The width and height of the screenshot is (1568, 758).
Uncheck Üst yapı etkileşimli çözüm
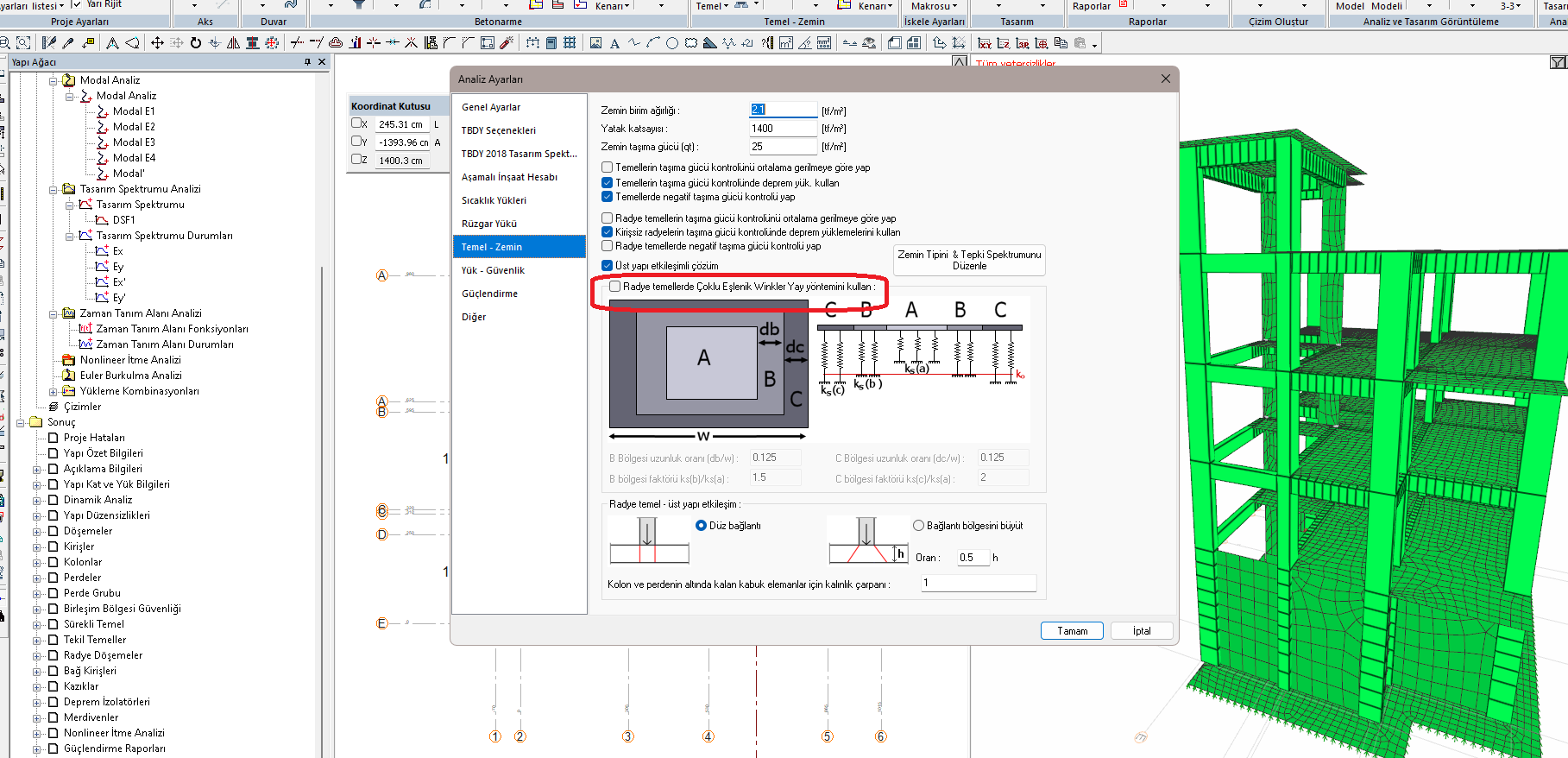(607, 266)
